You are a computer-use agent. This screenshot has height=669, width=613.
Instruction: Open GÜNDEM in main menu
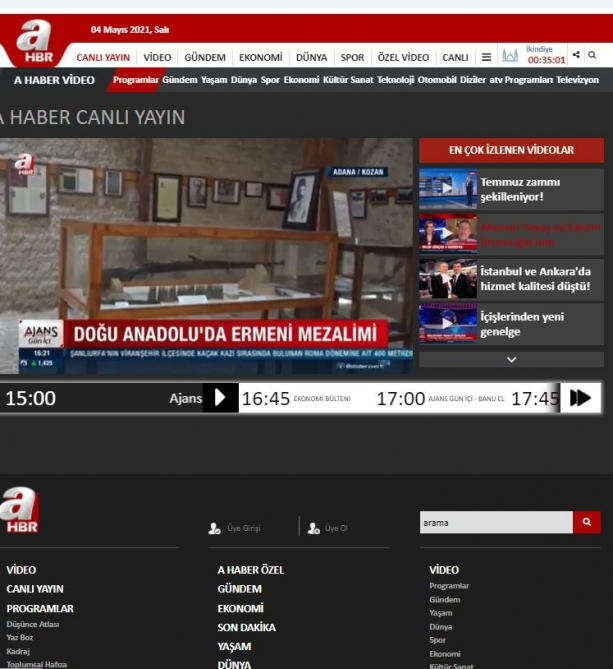(x=205, y=58)
